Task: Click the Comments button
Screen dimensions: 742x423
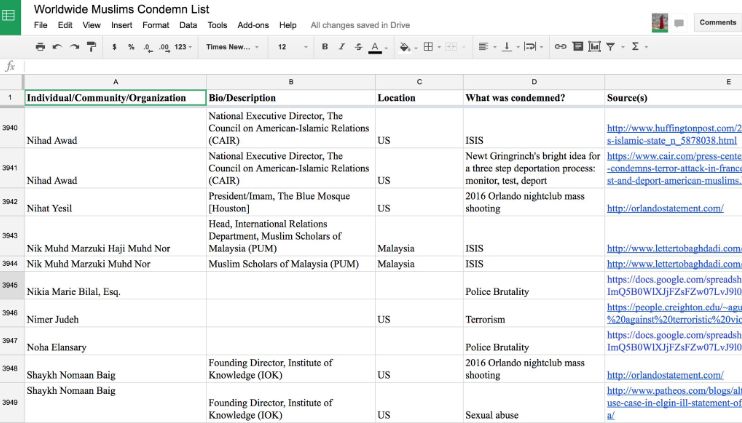Action: coord(716,22)
